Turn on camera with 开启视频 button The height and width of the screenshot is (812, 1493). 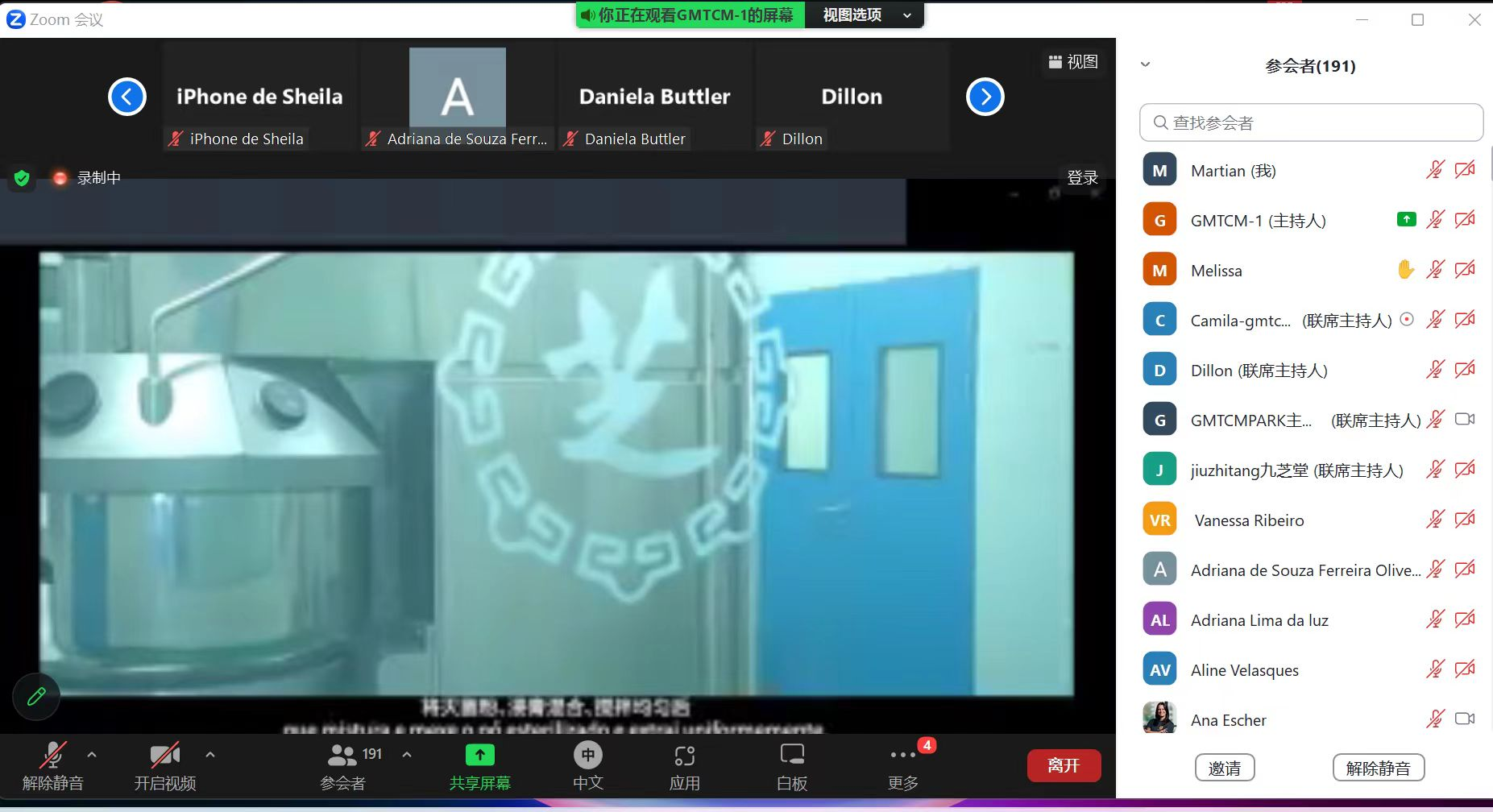click(165, 765)
